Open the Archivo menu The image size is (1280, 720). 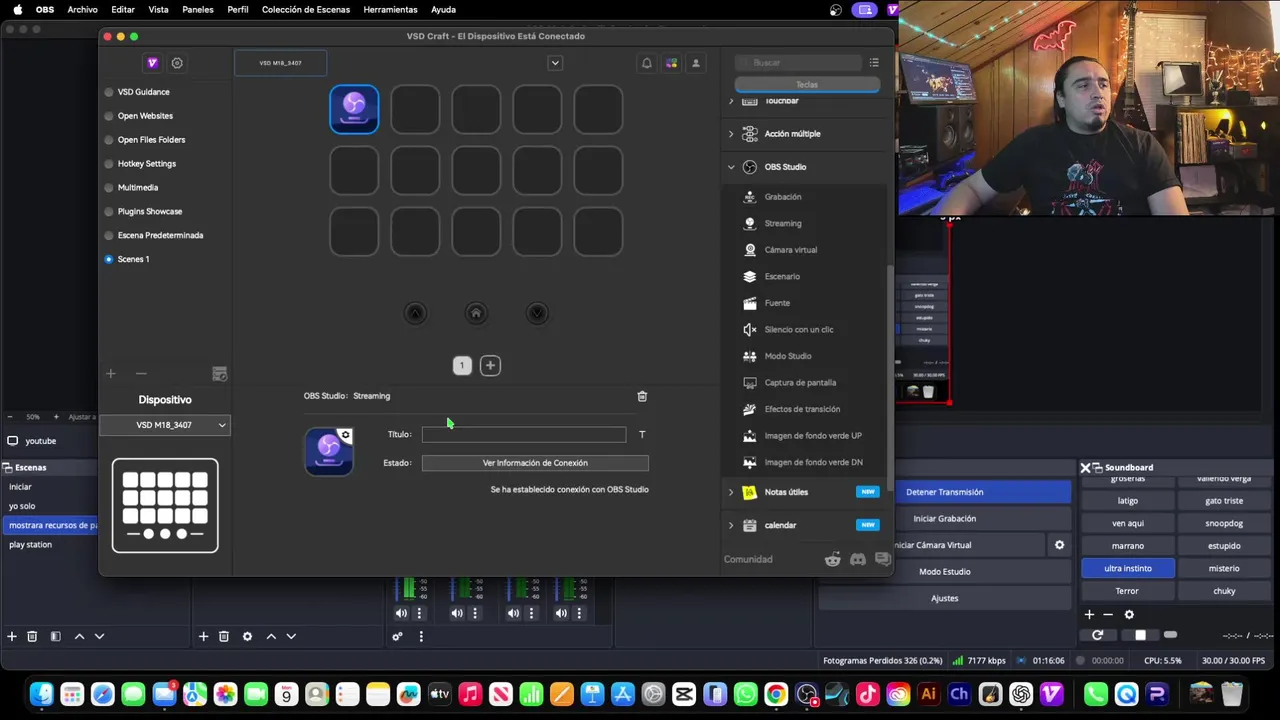coord(83,9)
